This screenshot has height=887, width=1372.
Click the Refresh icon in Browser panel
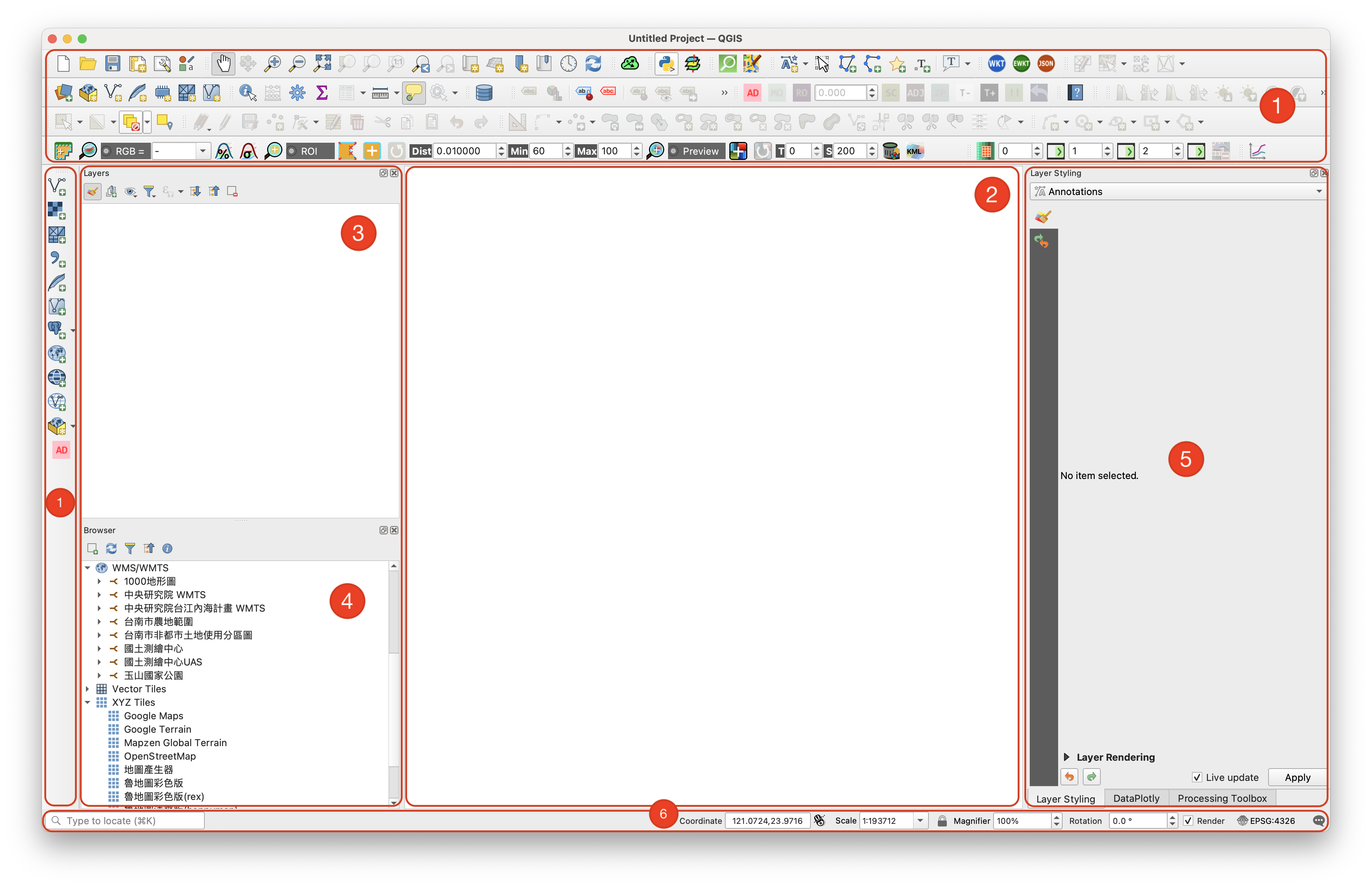pos(111,548)
